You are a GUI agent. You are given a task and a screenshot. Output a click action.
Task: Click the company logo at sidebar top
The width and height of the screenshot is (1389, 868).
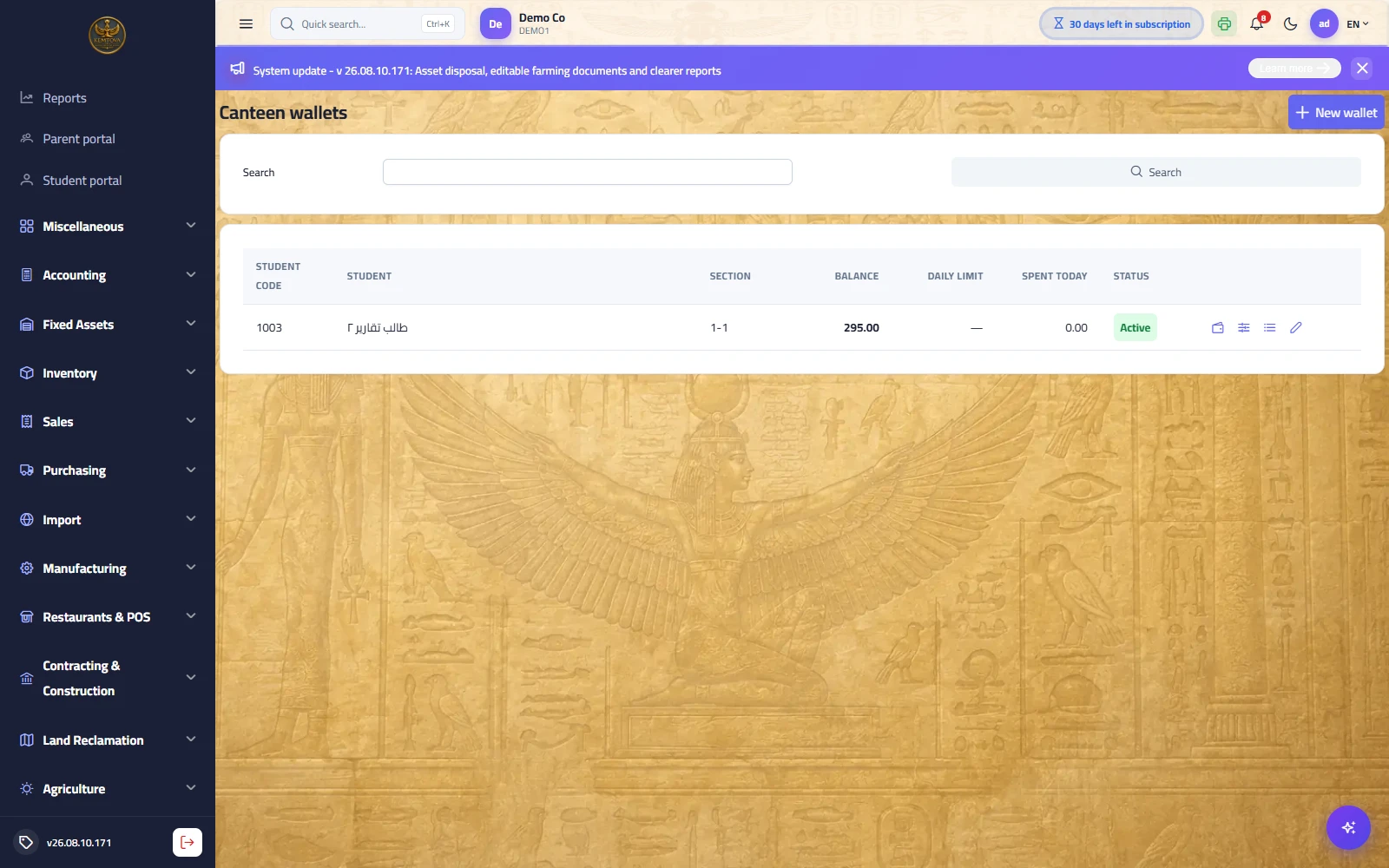[108, 36]
